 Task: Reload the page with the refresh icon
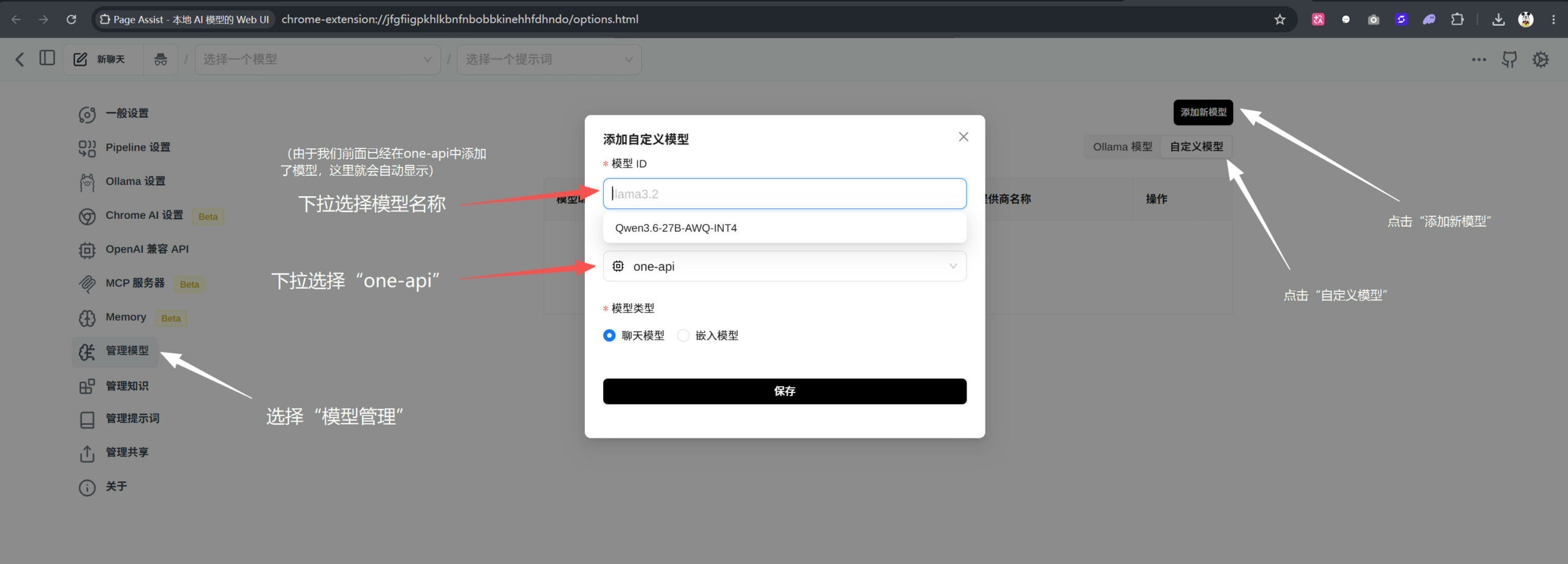(x=71, y=20)
